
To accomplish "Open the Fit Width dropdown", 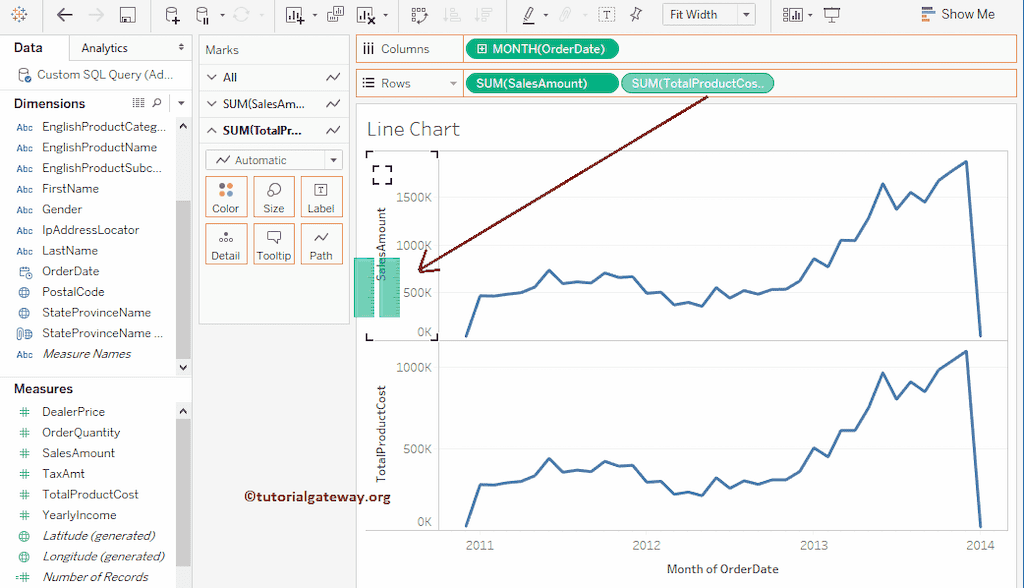I will click(x=746, y=15).
